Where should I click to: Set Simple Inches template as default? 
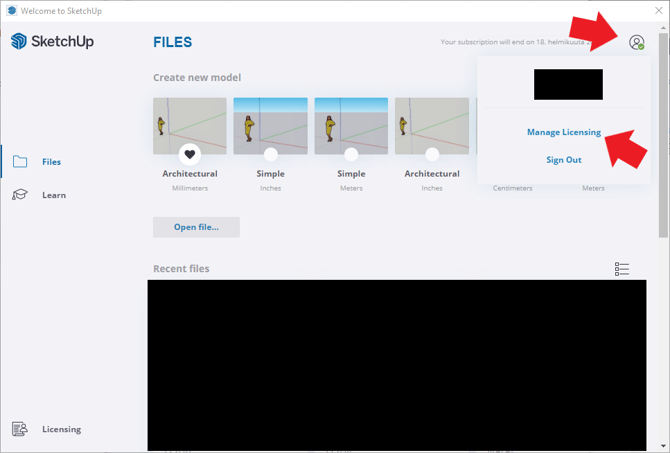[270, 154]
